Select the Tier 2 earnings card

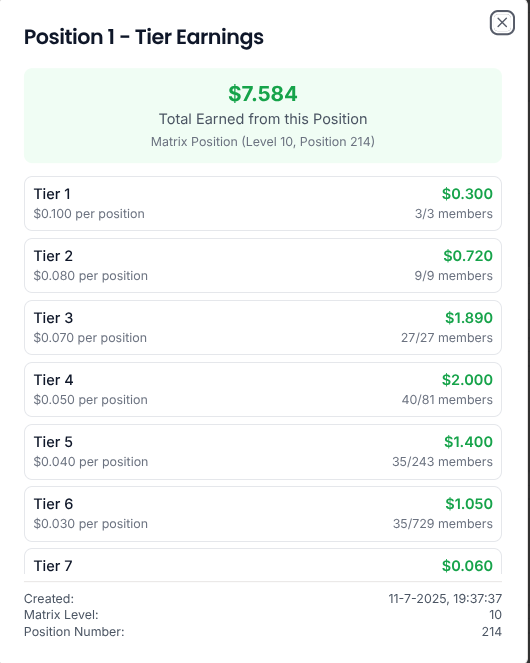click(263, 266)
